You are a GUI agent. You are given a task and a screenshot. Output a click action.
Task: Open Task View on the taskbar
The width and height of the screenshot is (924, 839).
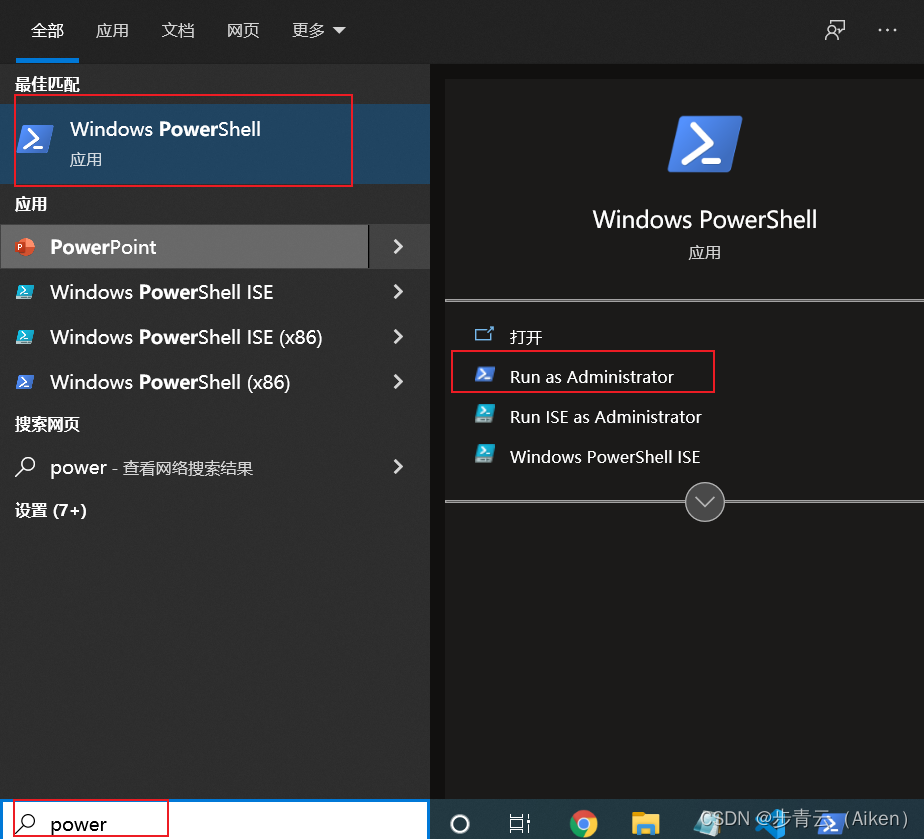(520, 823)
